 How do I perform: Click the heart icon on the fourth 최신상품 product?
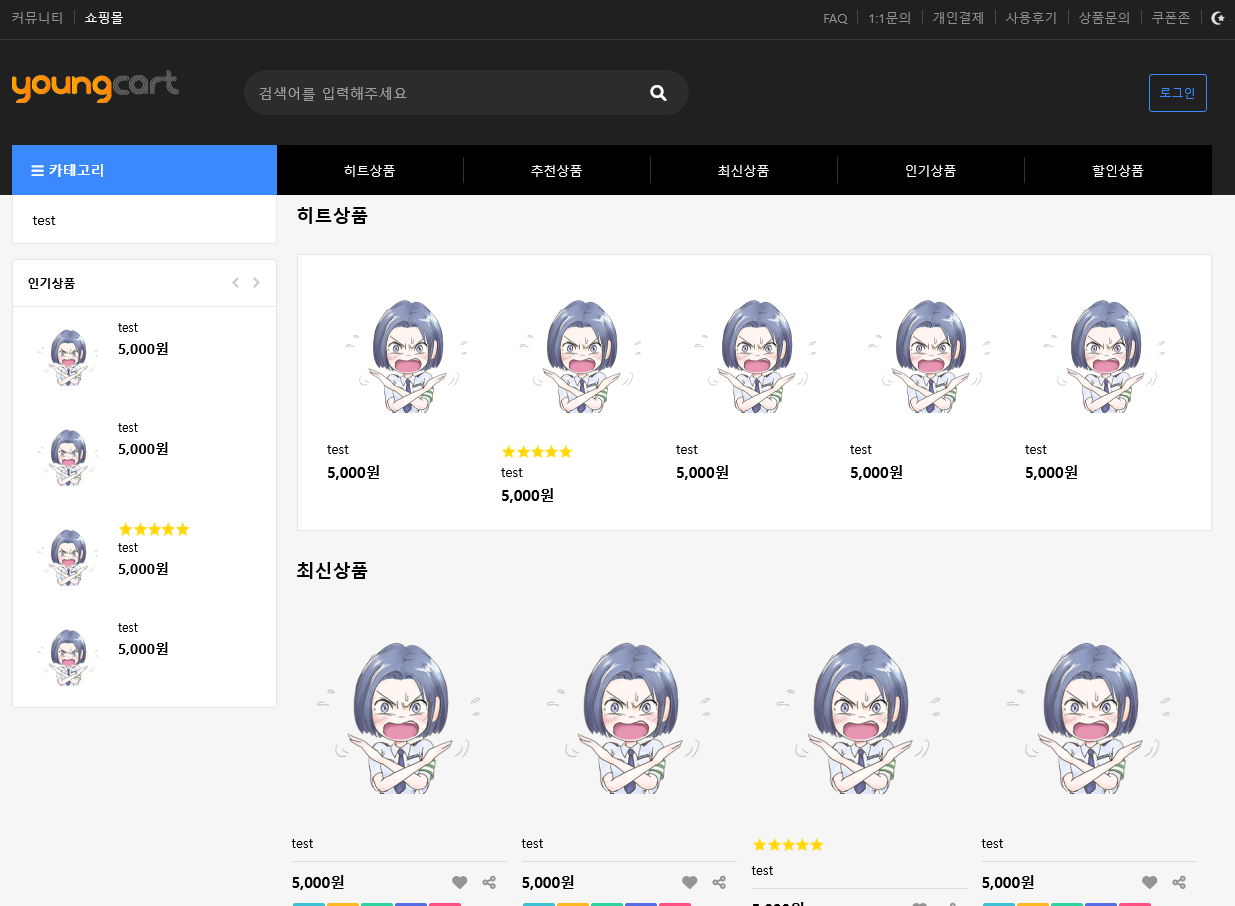tap(1149, 882)
